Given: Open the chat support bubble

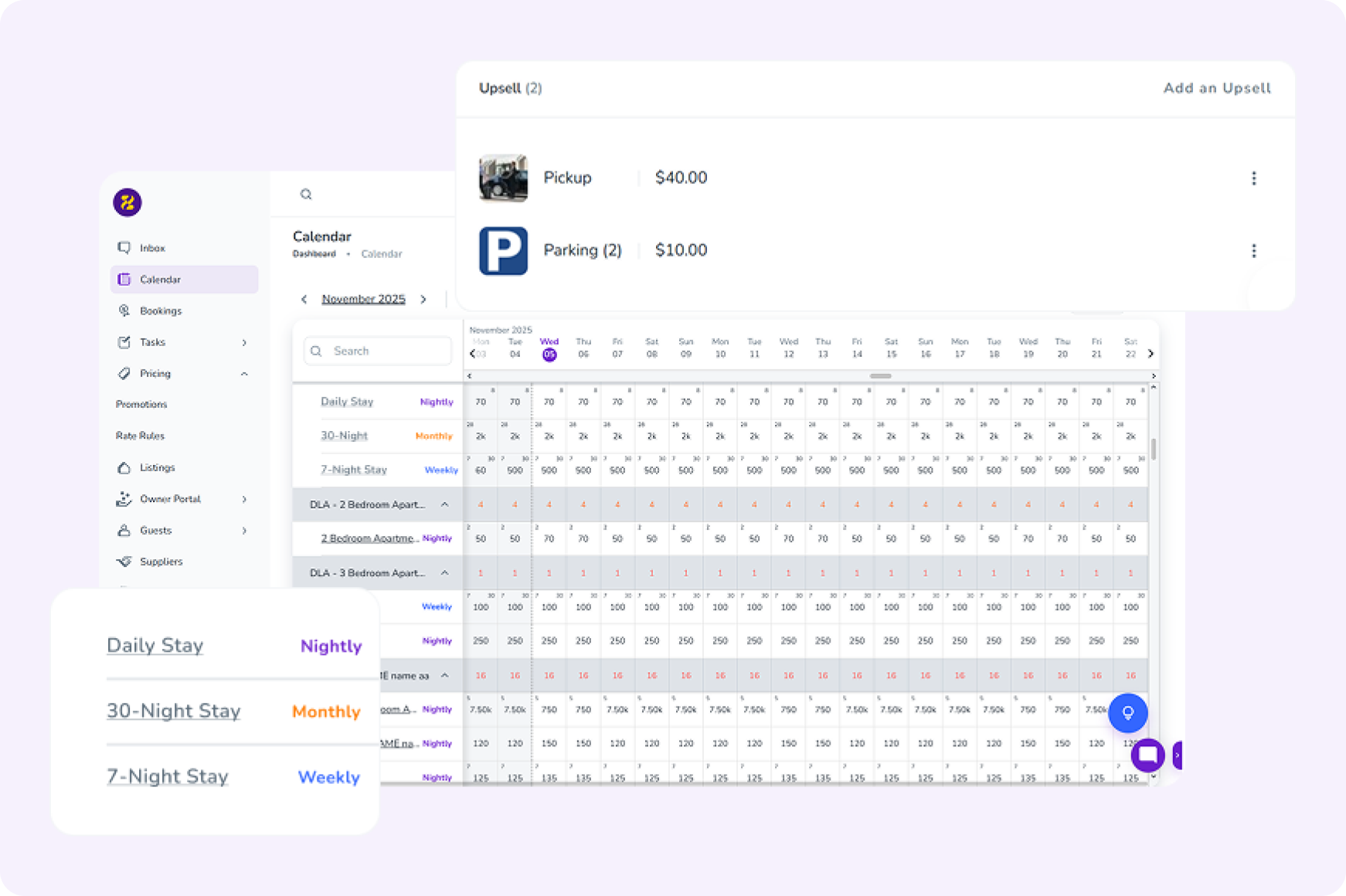Looking at the screenshot, I should pyautogui.click(x=1147, y=755).
